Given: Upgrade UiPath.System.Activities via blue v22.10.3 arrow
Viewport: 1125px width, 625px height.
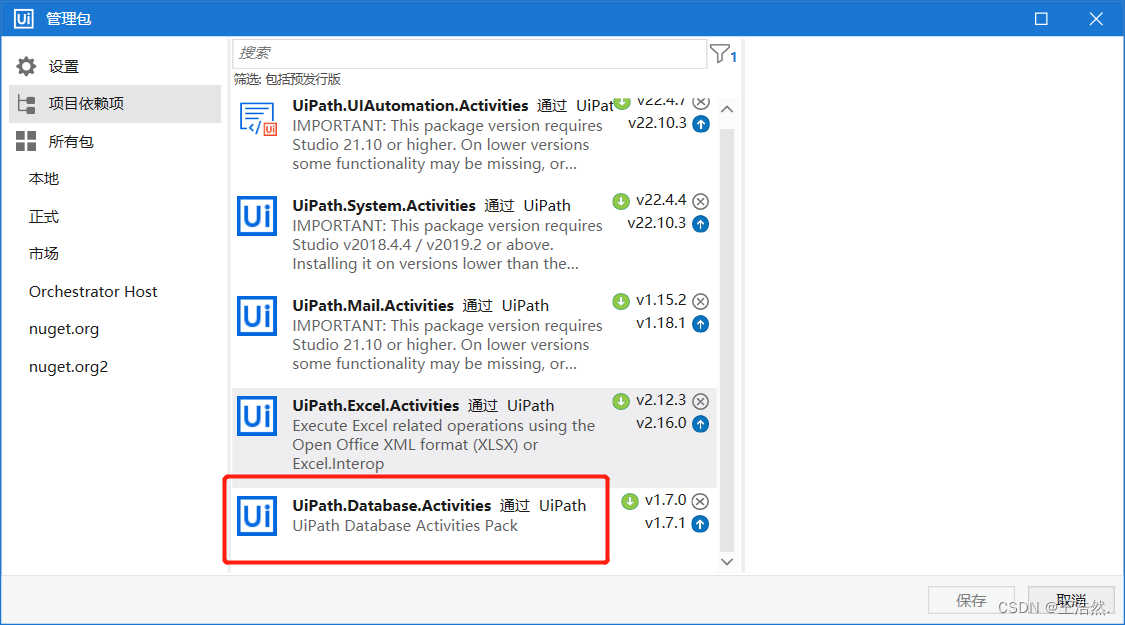Looking at the screenshot, I should click(700, 223).
